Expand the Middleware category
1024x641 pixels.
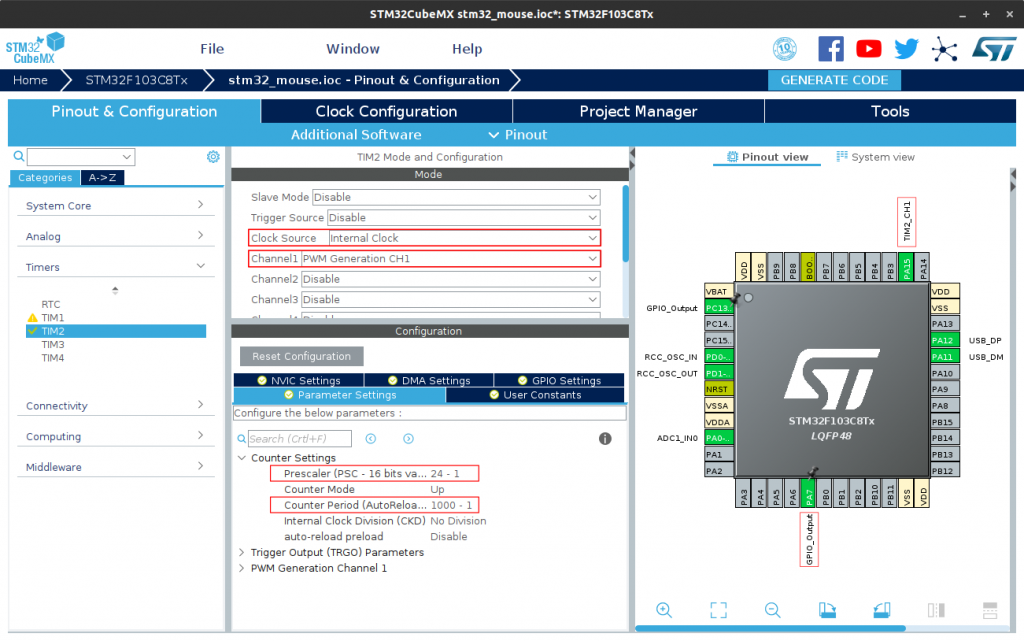[116, 467]
